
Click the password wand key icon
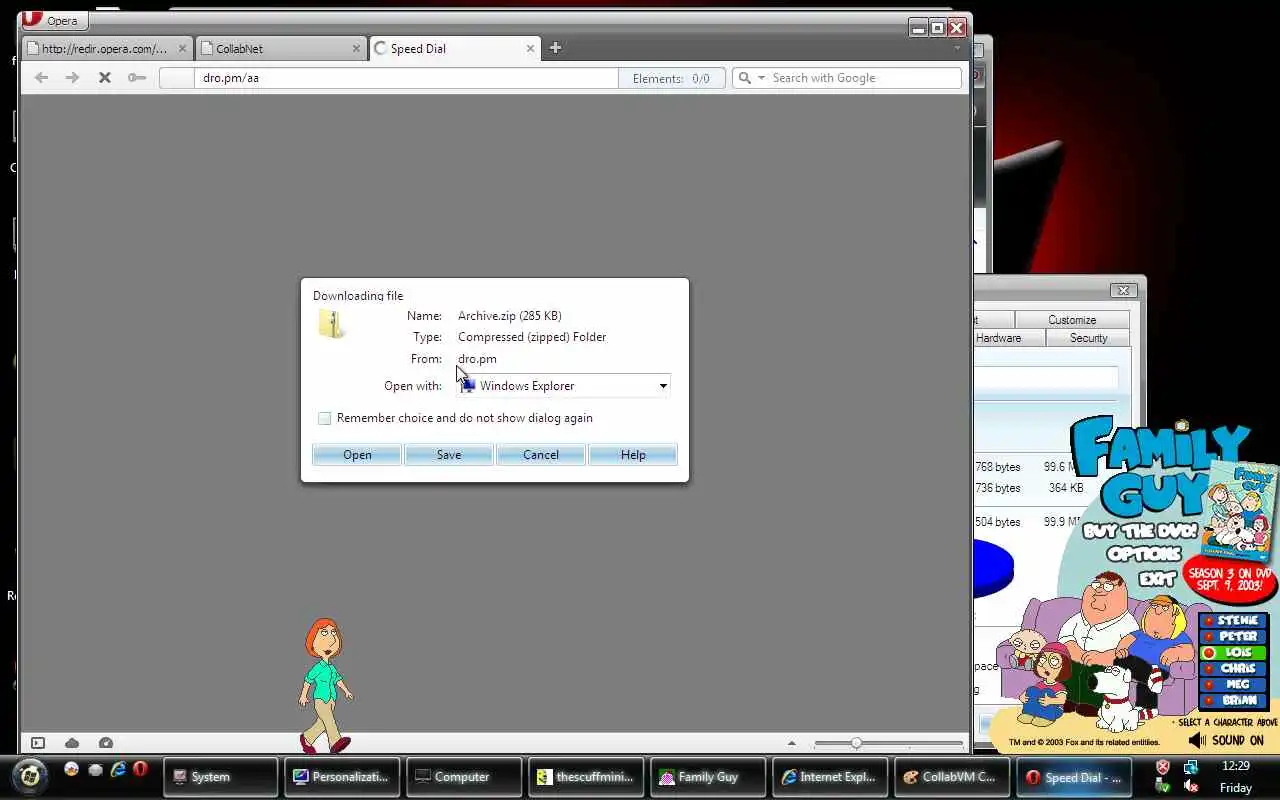pos(137,77)
